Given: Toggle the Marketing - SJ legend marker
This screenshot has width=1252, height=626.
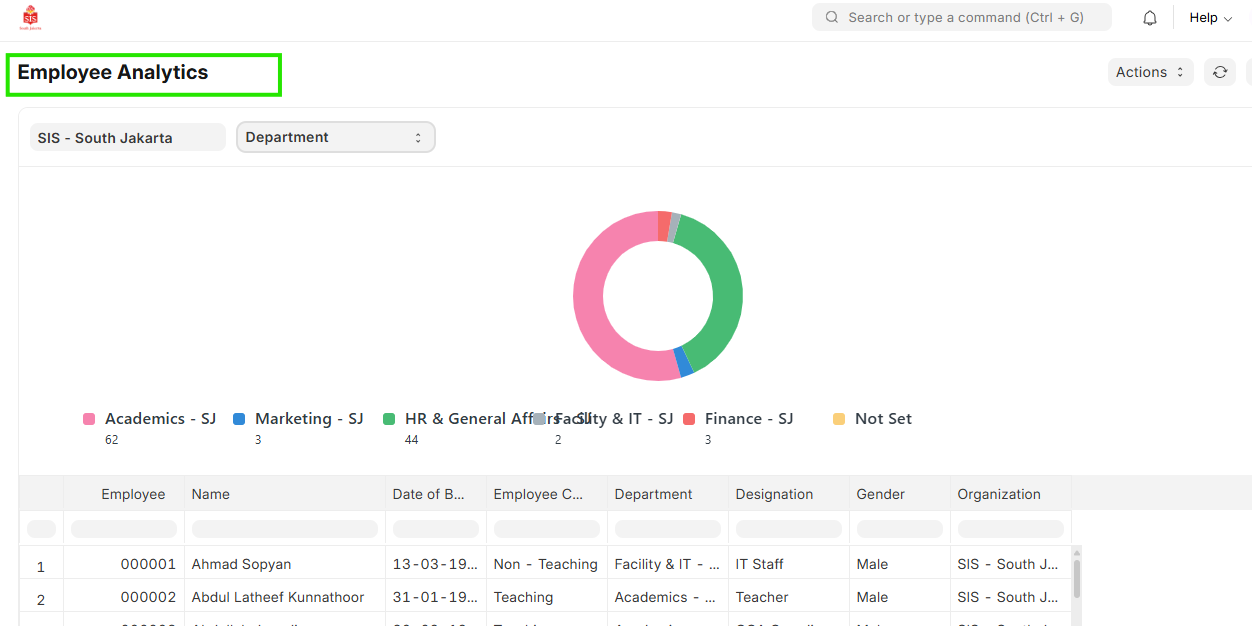Looking at the screenshot, I should click(x=239, y=419).
